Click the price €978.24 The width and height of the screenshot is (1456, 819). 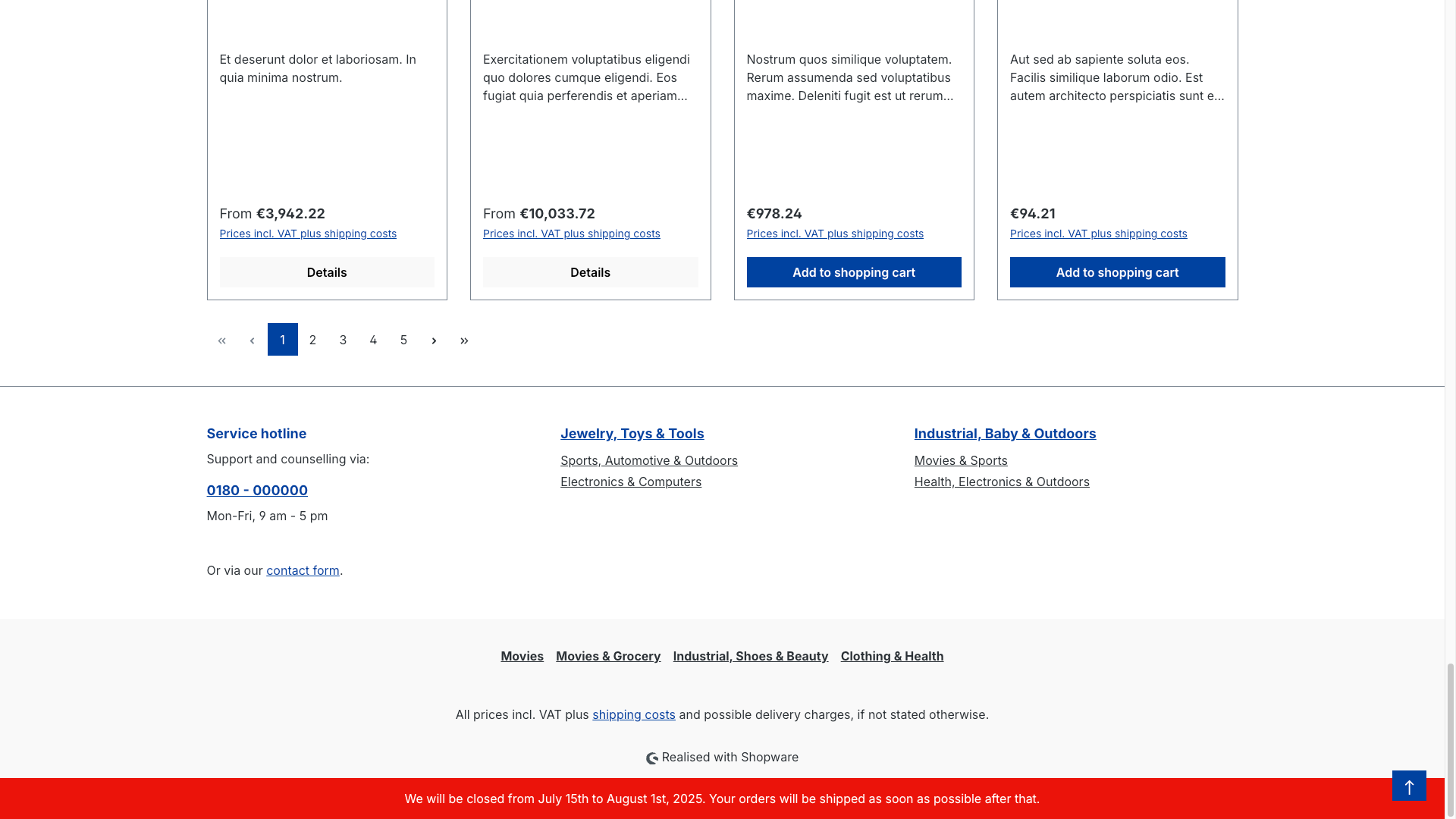click(x=774, y=214)
